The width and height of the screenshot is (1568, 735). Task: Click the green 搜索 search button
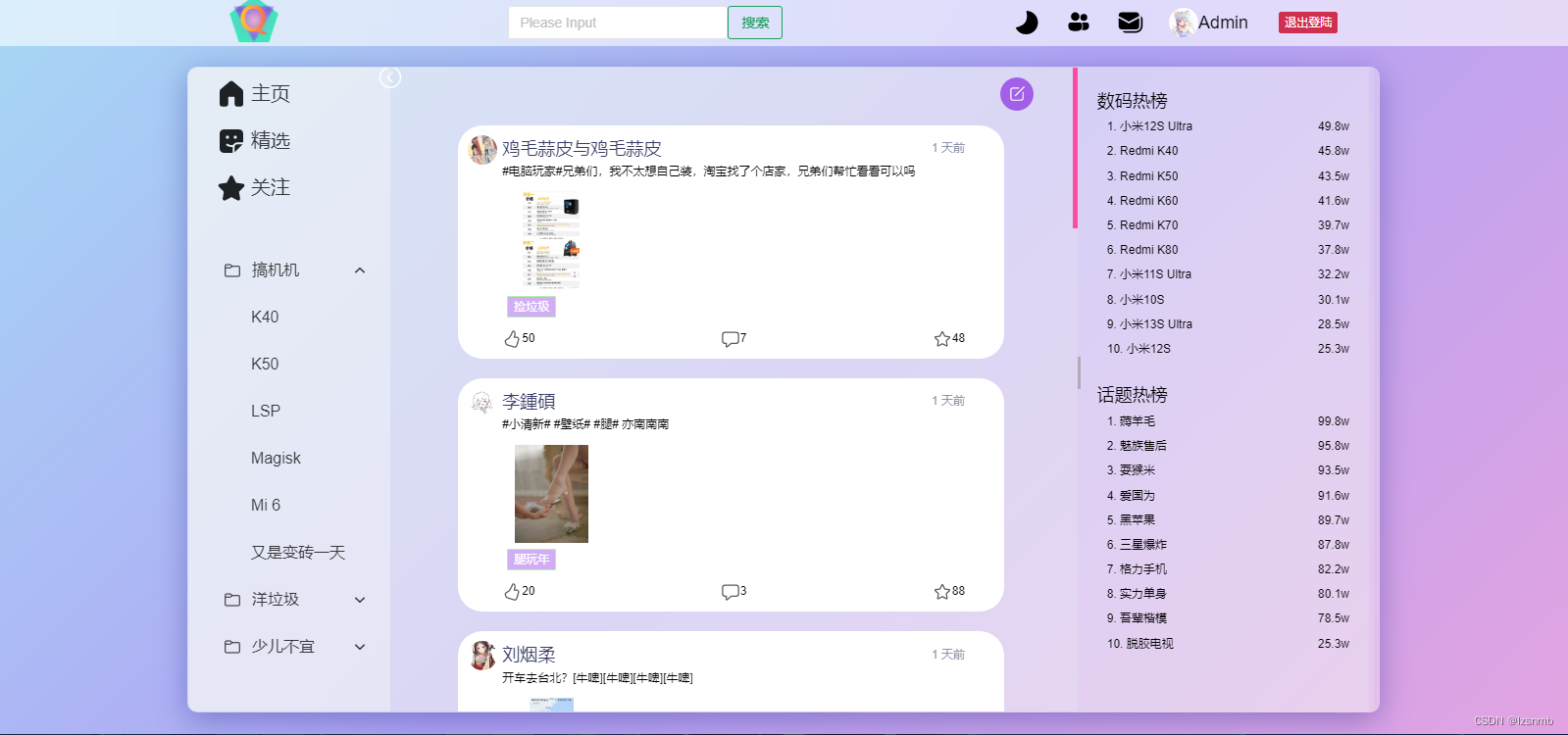[x=755, y=23]
